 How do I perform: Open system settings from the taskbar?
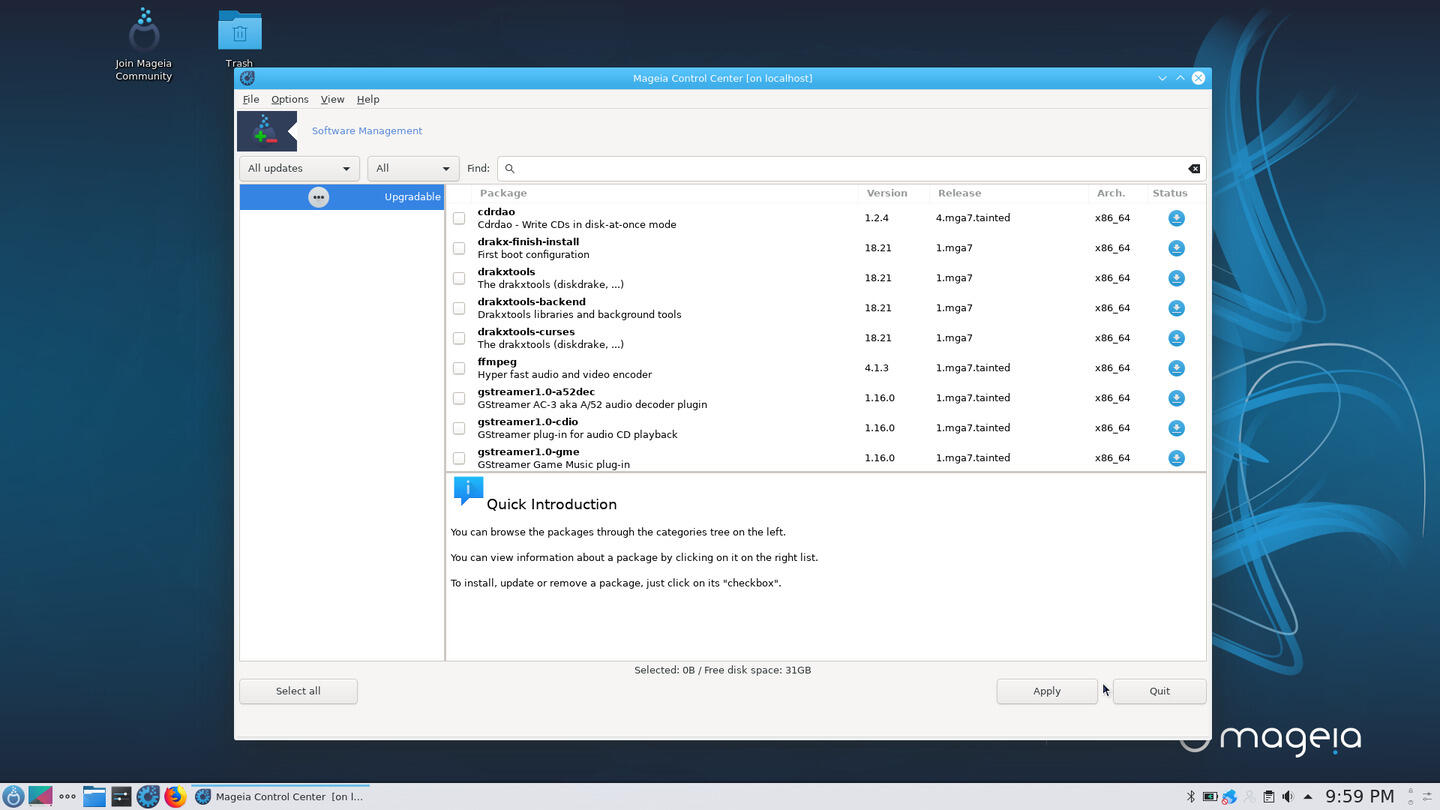point(121,796)
